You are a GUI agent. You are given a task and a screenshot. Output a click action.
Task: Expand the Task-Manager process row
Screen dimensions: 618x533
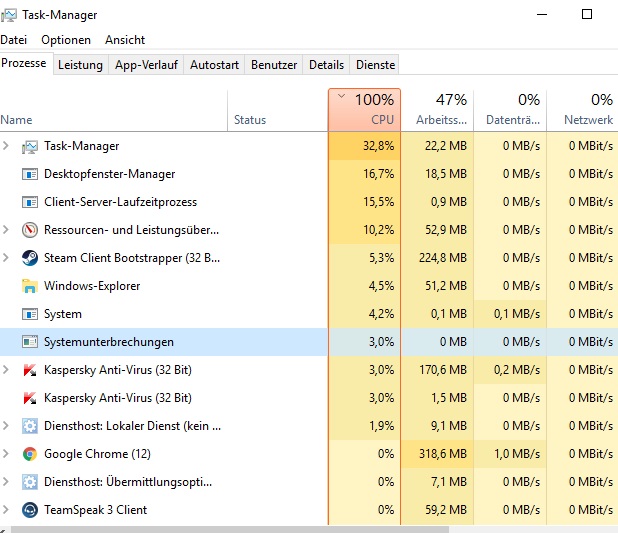coord(8,146)
